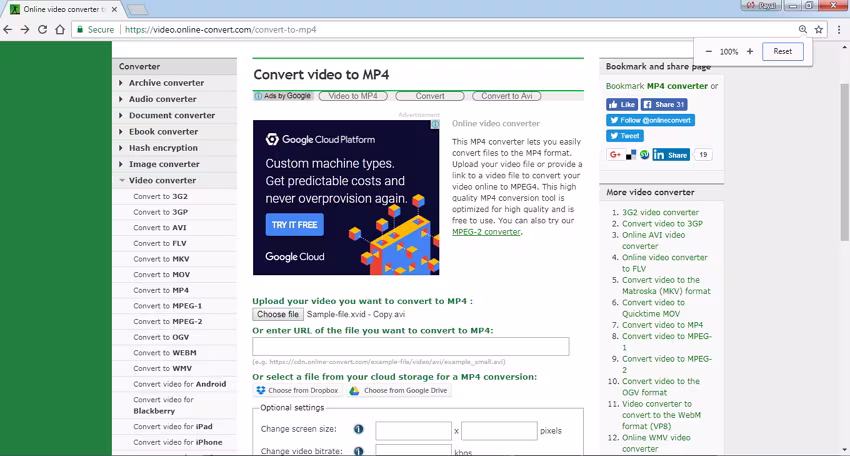Open the browser home page icon
Image resolution: width=850 pixels, height=456 pixels.
pos(60,30)
